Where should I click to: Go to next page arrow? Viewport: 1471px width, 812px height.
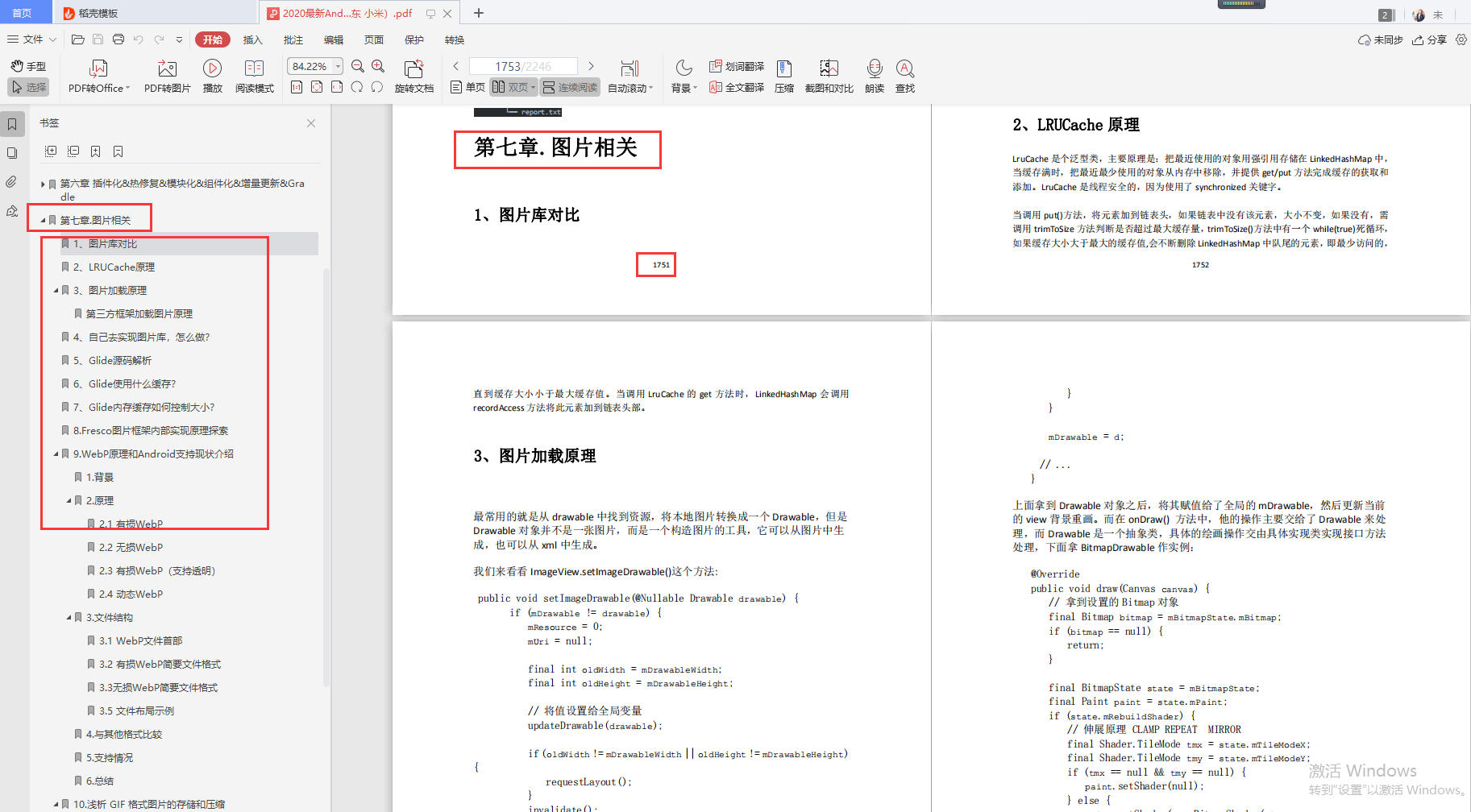[x=591, y=66]
